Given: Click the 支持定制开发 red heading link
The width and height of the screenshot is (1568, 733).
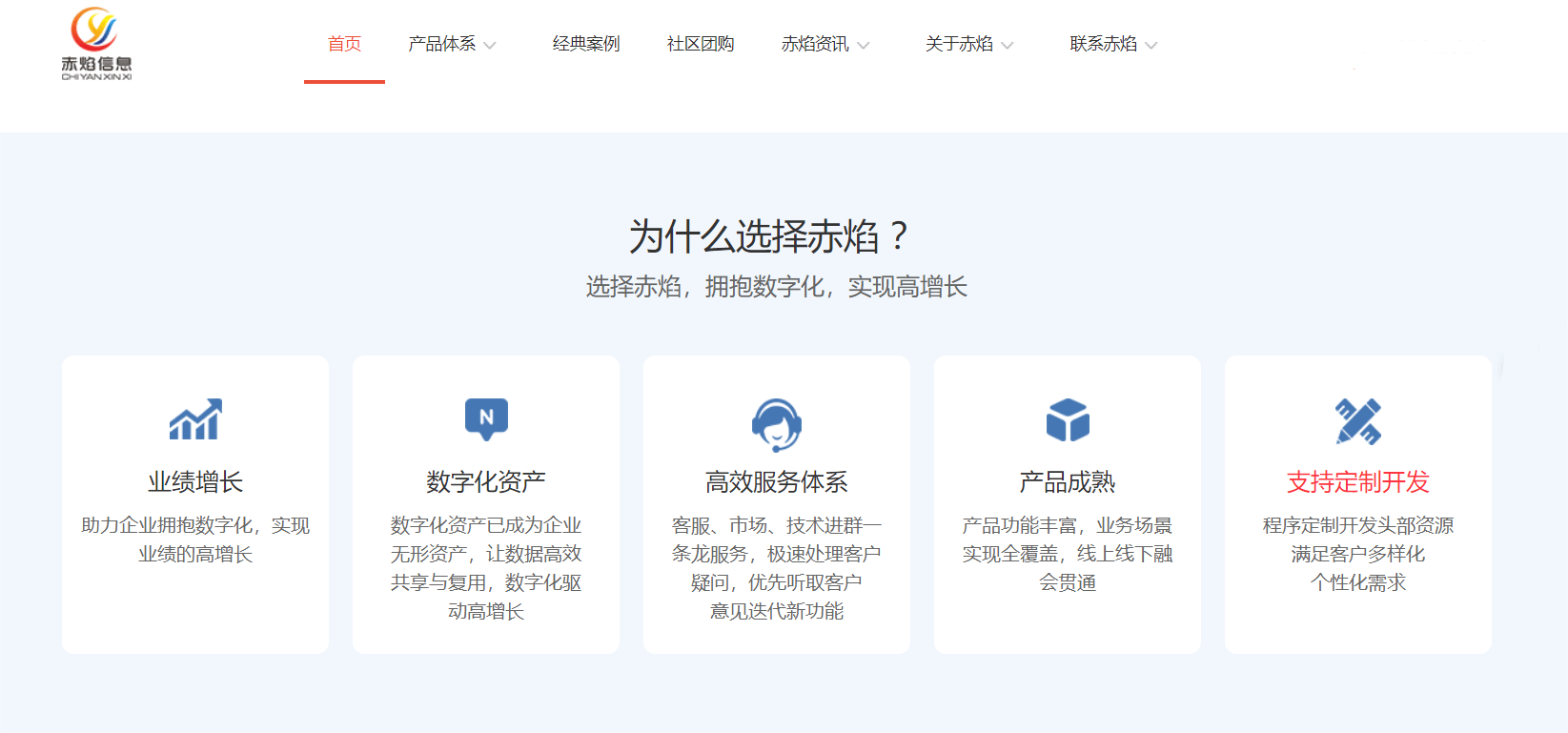Looking at the screenshot, I should click(1358, 482).
